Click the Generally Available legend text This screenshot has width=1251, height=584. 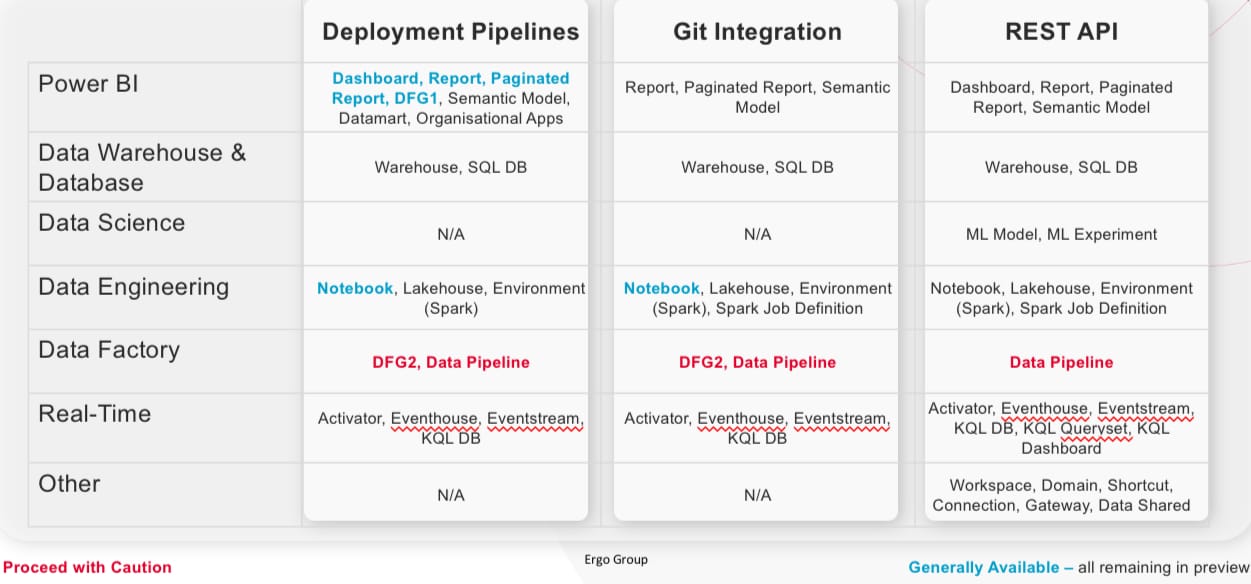click(x=984, y=567)
